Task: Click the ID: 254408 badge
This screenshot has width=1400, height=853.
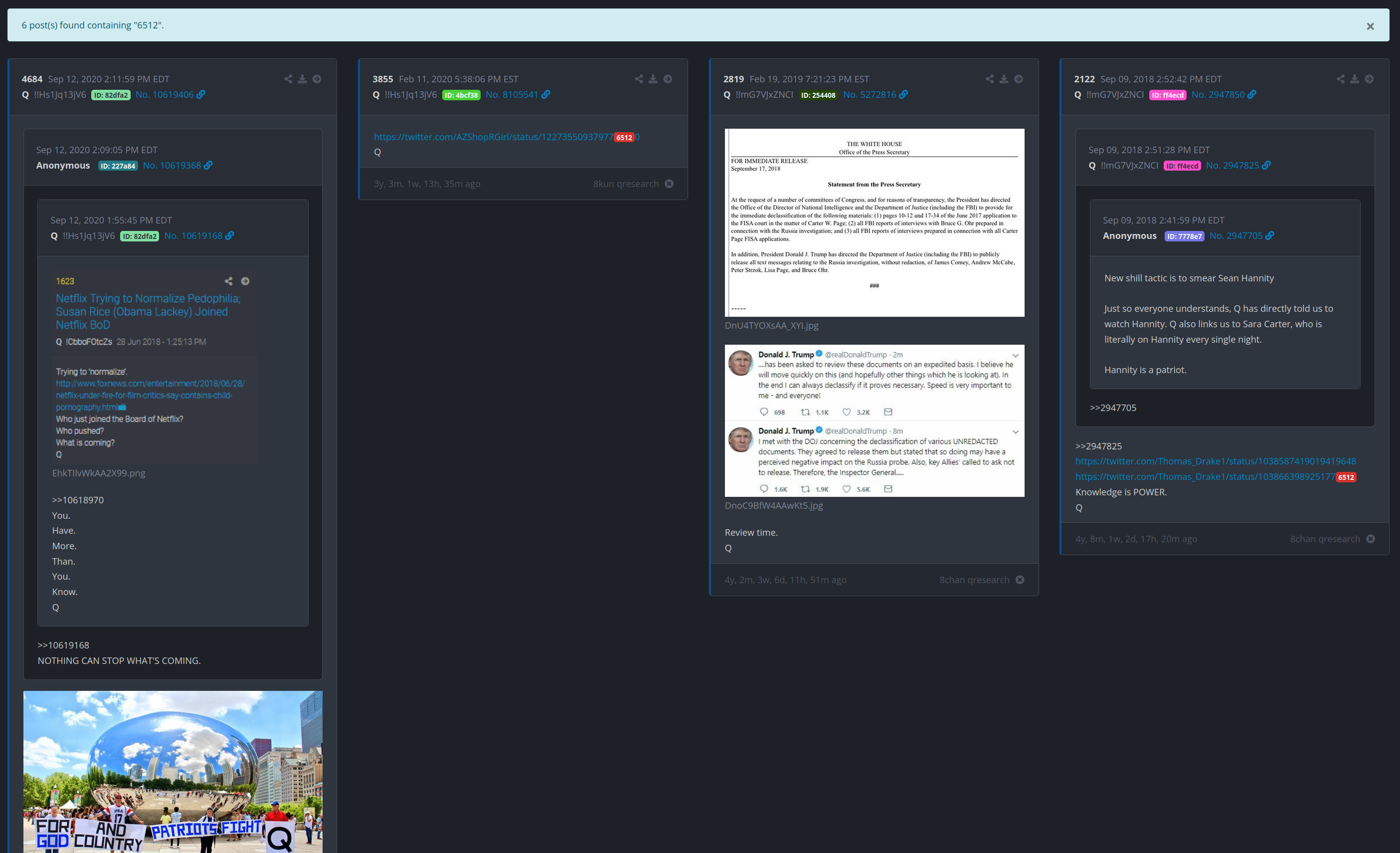Action: point(818,95)
